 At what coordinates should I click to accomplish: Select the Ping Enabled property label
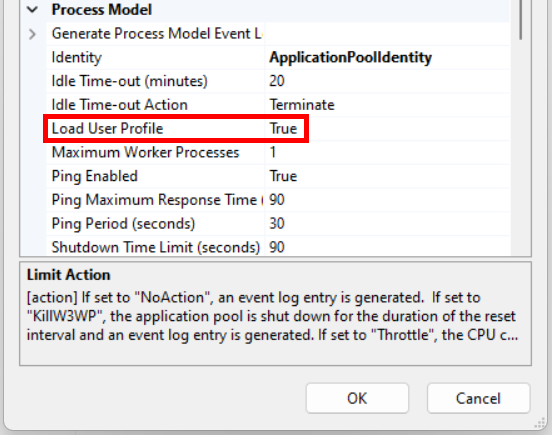(94, 176)
